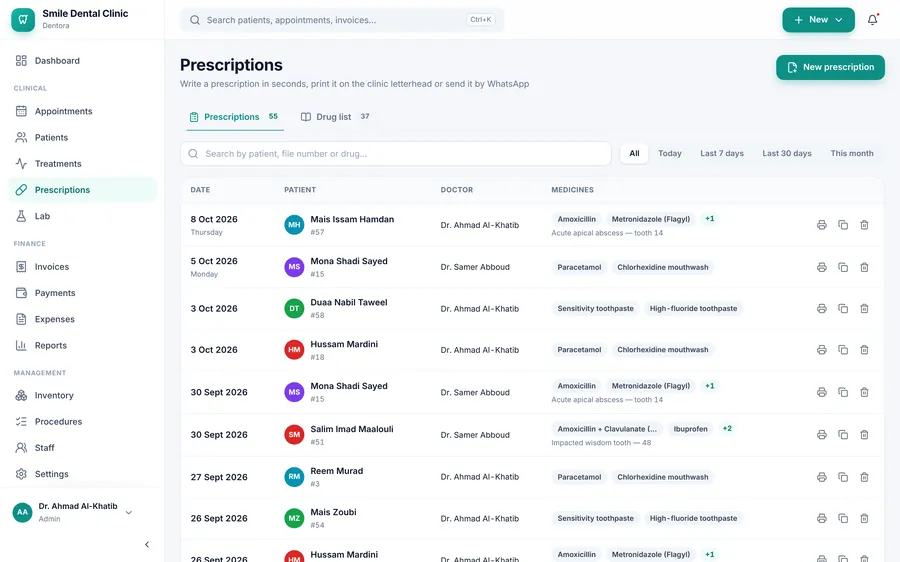Screen dimensions: 900x562
Task: Duplicate Mona Shadi Sayed's 30 Sept prescription
Action: [843, 392]
